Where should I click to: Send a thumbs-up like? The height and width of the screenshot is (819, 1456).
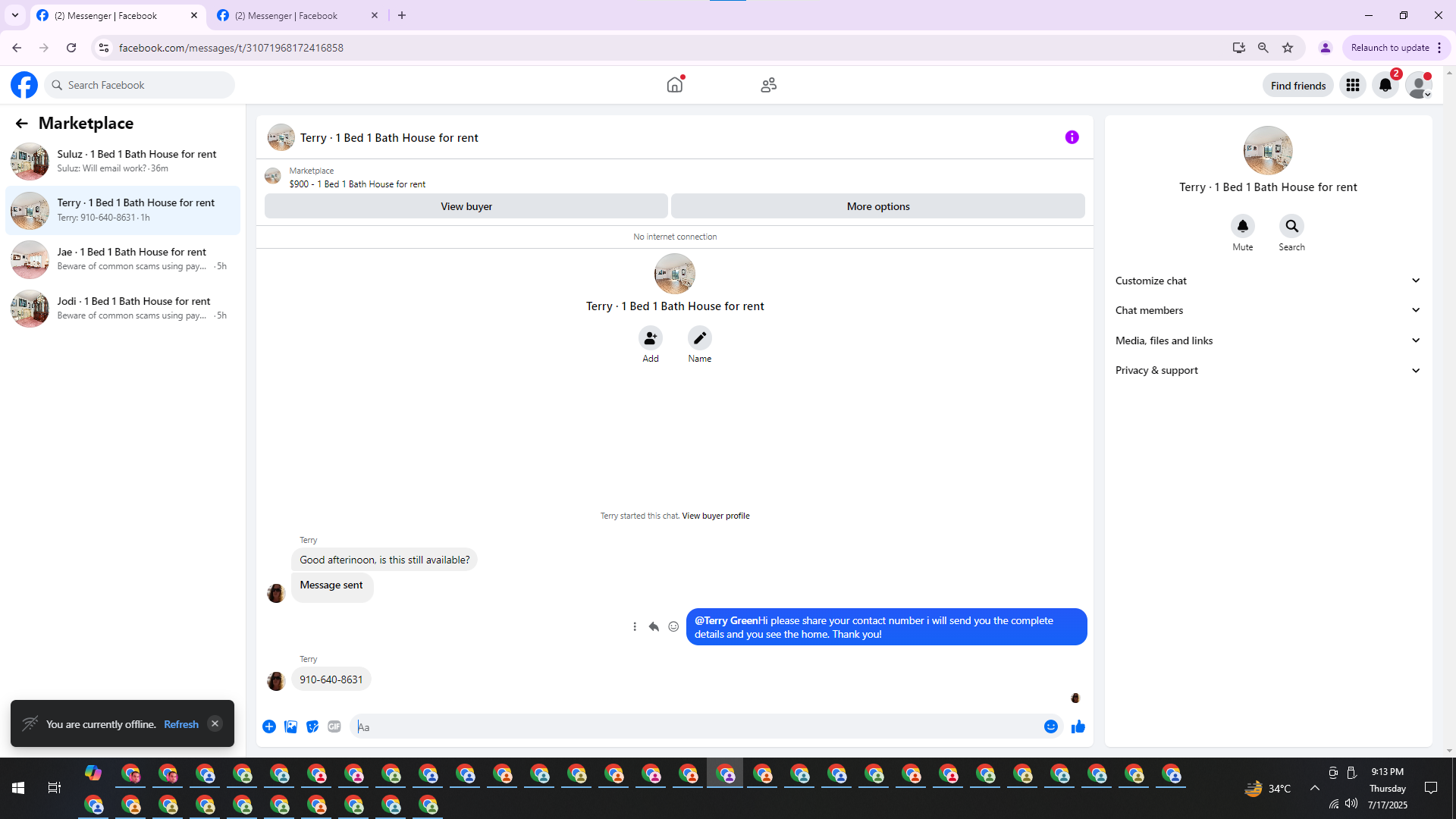click(x=1078, y=726)
